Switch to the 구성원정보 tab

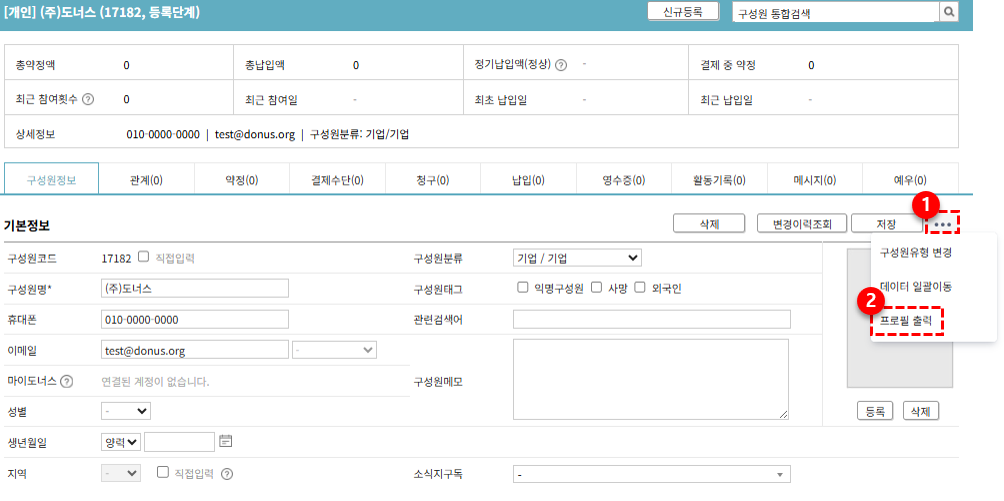(x=51, y=179)
